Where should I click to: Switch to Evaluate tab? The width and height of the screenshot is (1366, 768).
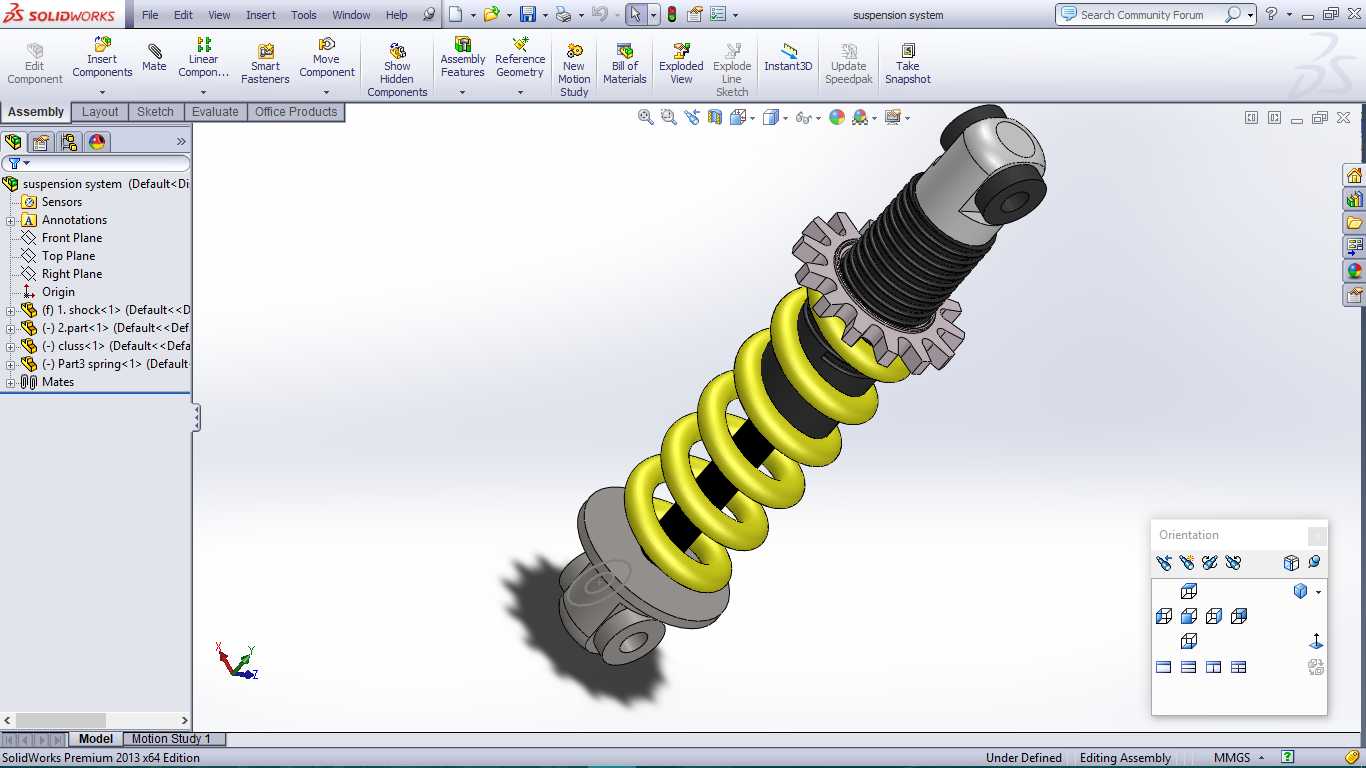coord(215,112)
